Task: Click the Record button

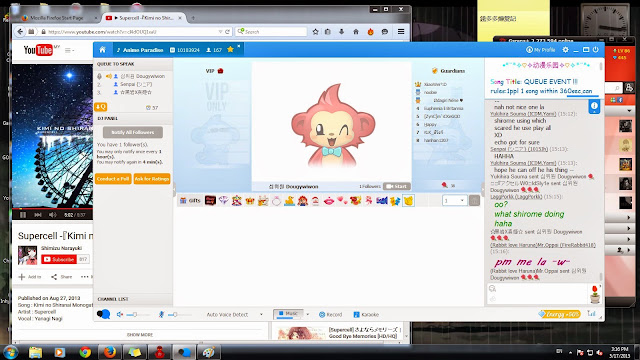Action: 330,314
